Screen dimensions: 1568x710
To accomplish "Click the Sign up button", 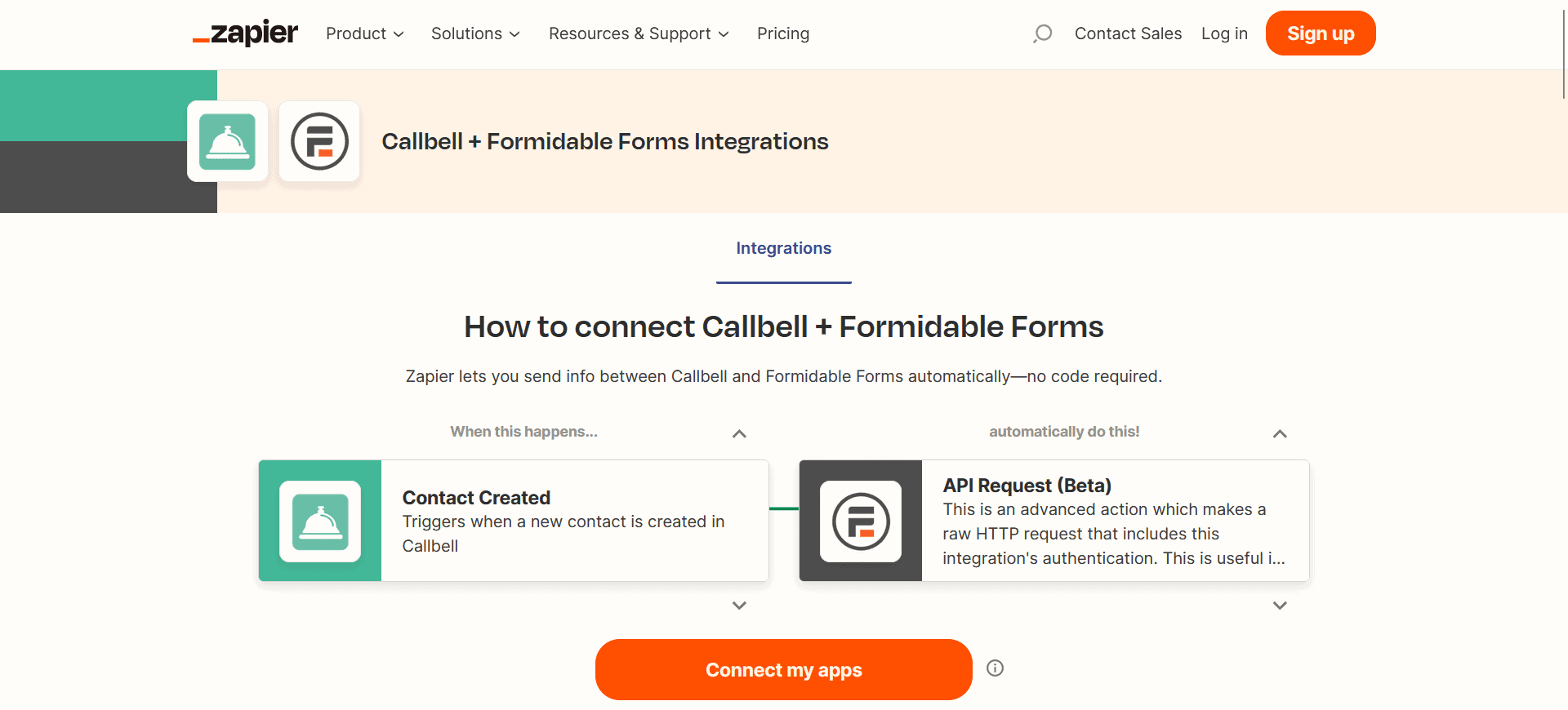I will [1320, 33].
